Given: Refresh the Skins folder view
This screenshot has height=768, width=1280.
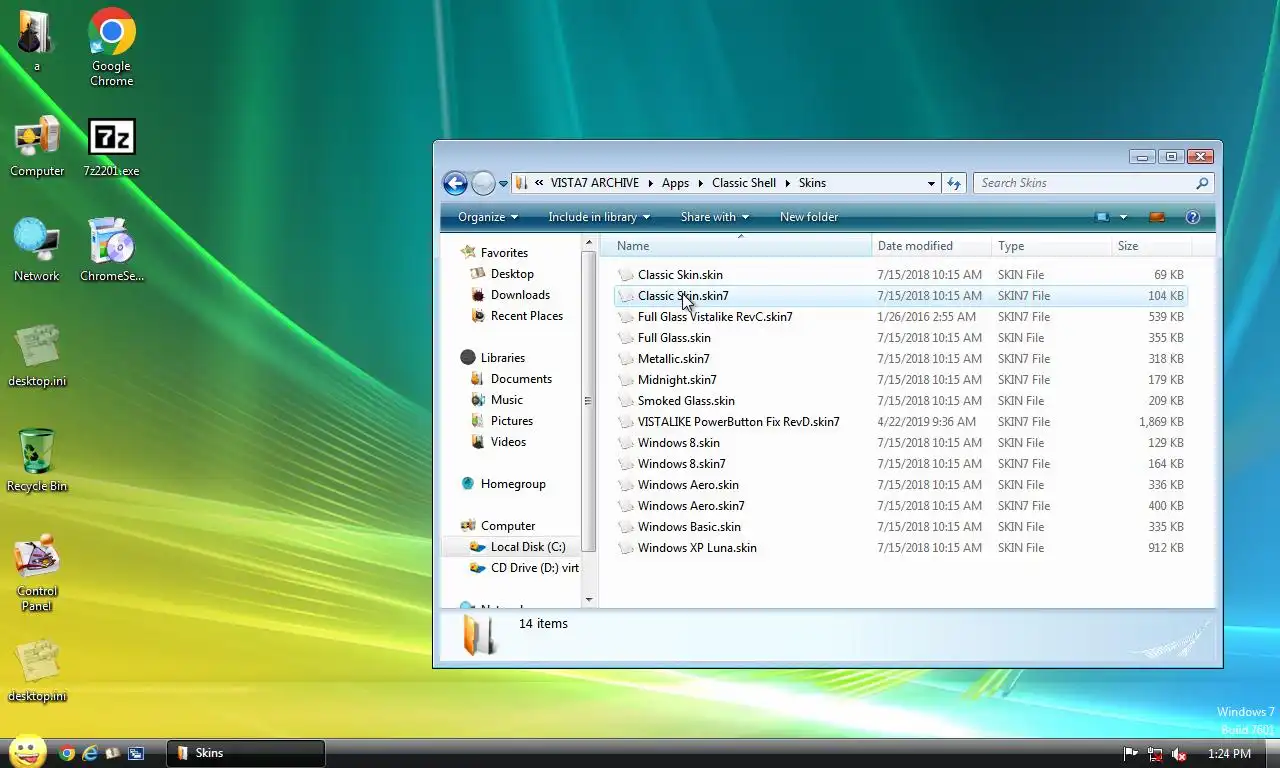Looking at the screenshot, I should click(954, 183).
